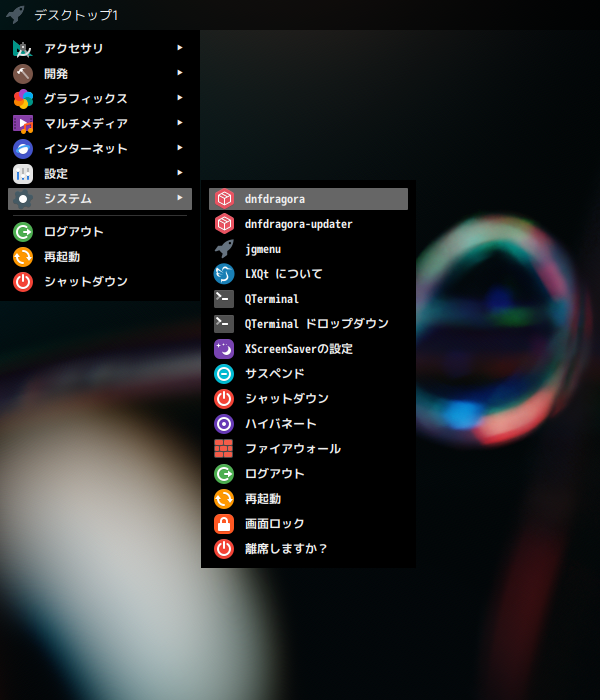Click the アクセサリ category icon
This screenshot has height=700, width=600.
pyautogui.click(x=23, y=49)
